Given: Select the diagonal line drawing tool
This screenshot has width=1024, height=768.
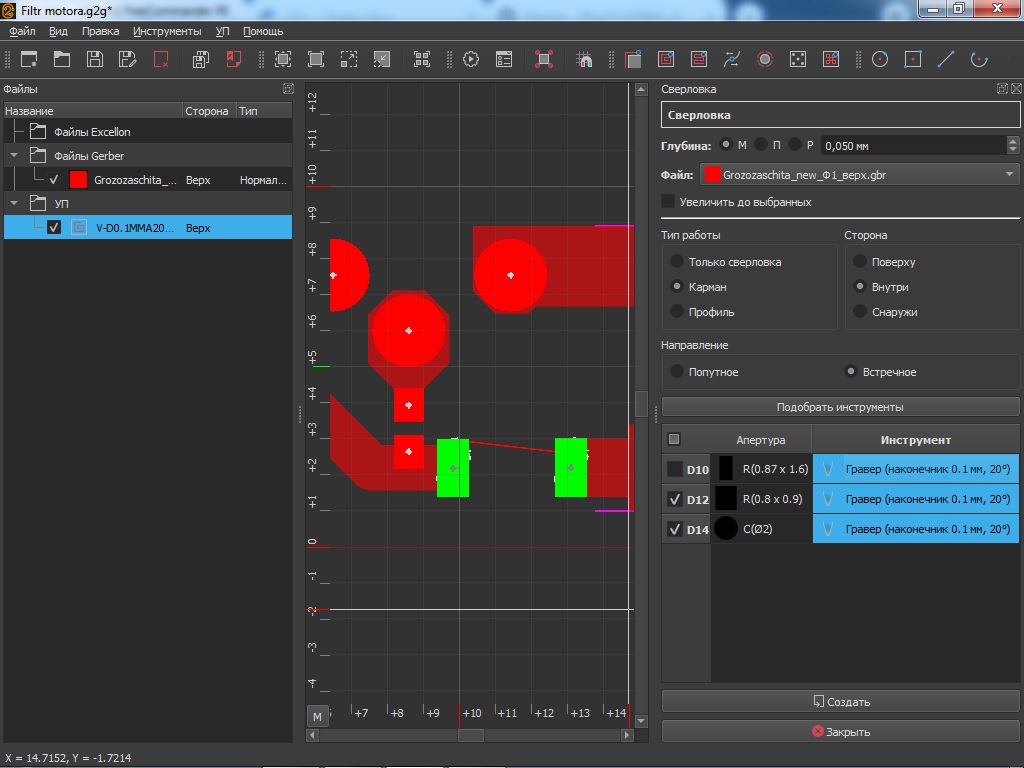Looking at the screenshot, I should click(x=945, y=59).
